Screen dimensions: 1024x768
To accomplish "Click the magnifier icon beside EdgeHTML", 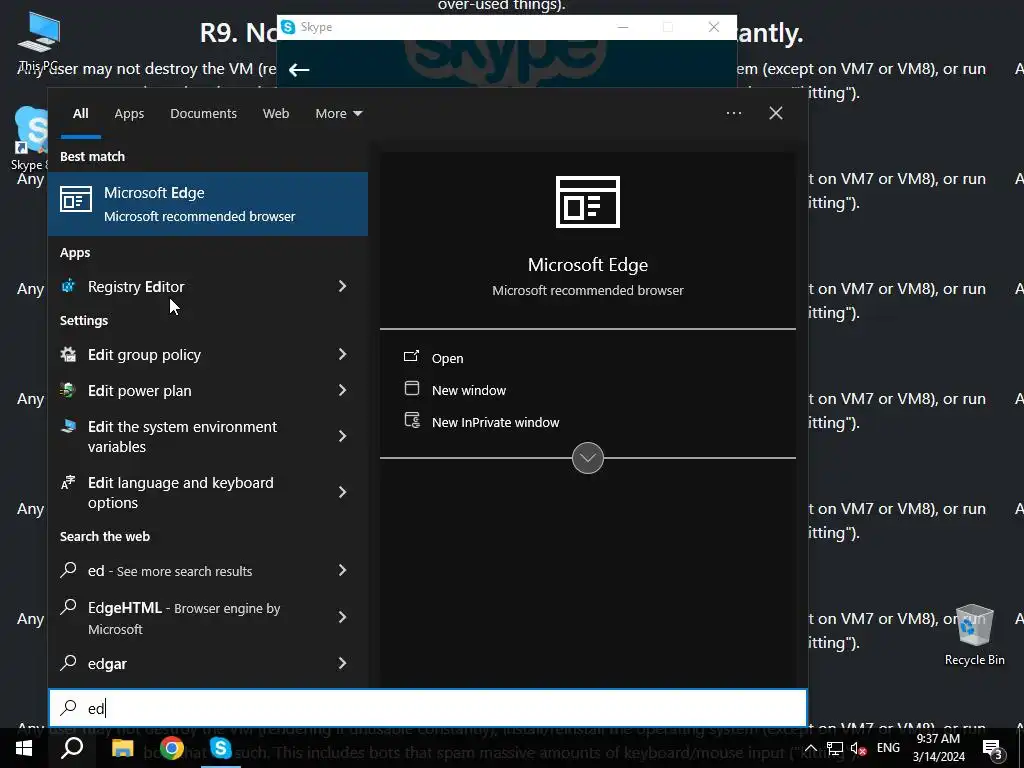I will [68, 607].
